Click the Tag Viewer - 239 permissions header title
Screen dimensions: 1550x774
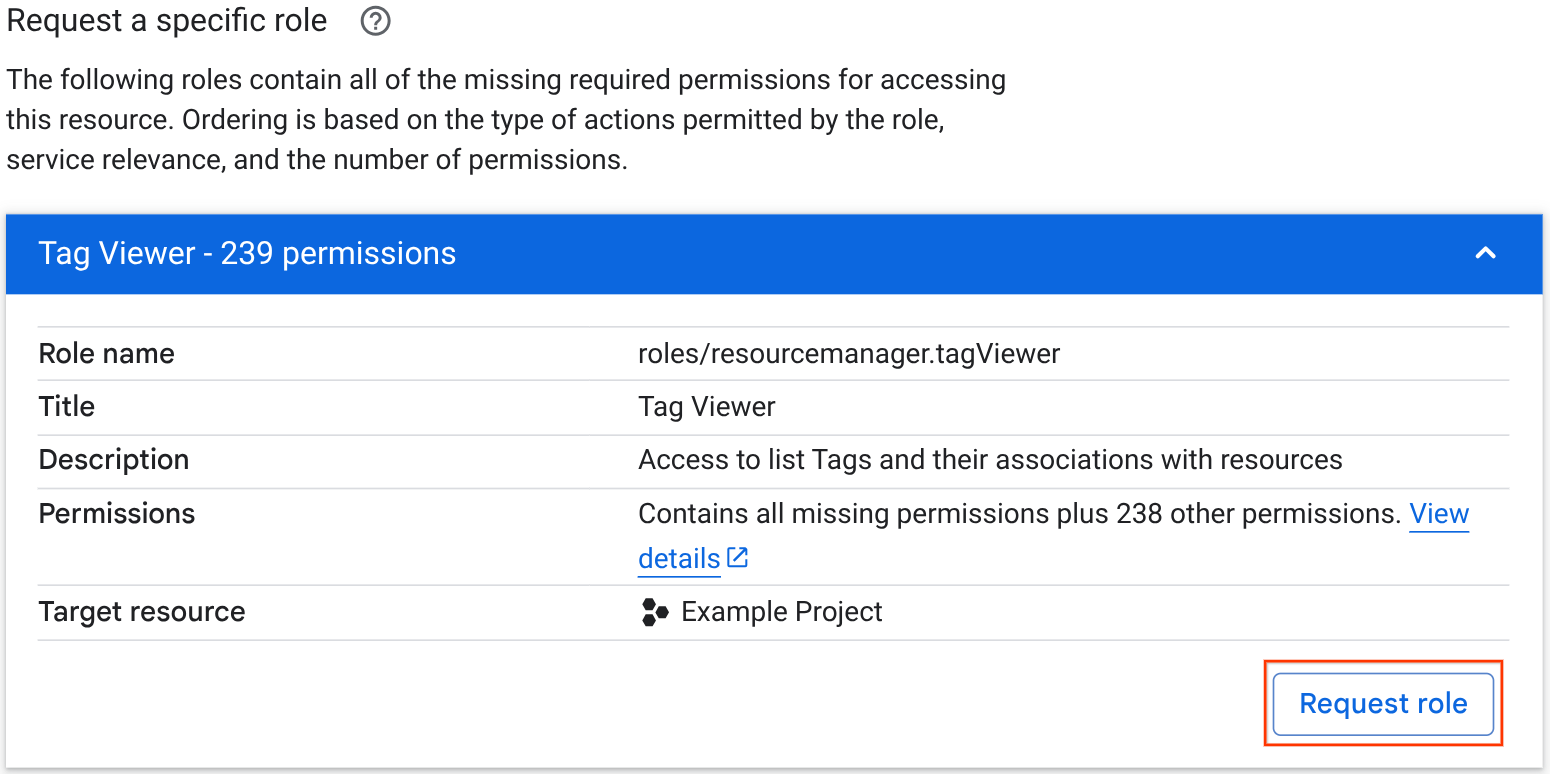pos(247,253)
